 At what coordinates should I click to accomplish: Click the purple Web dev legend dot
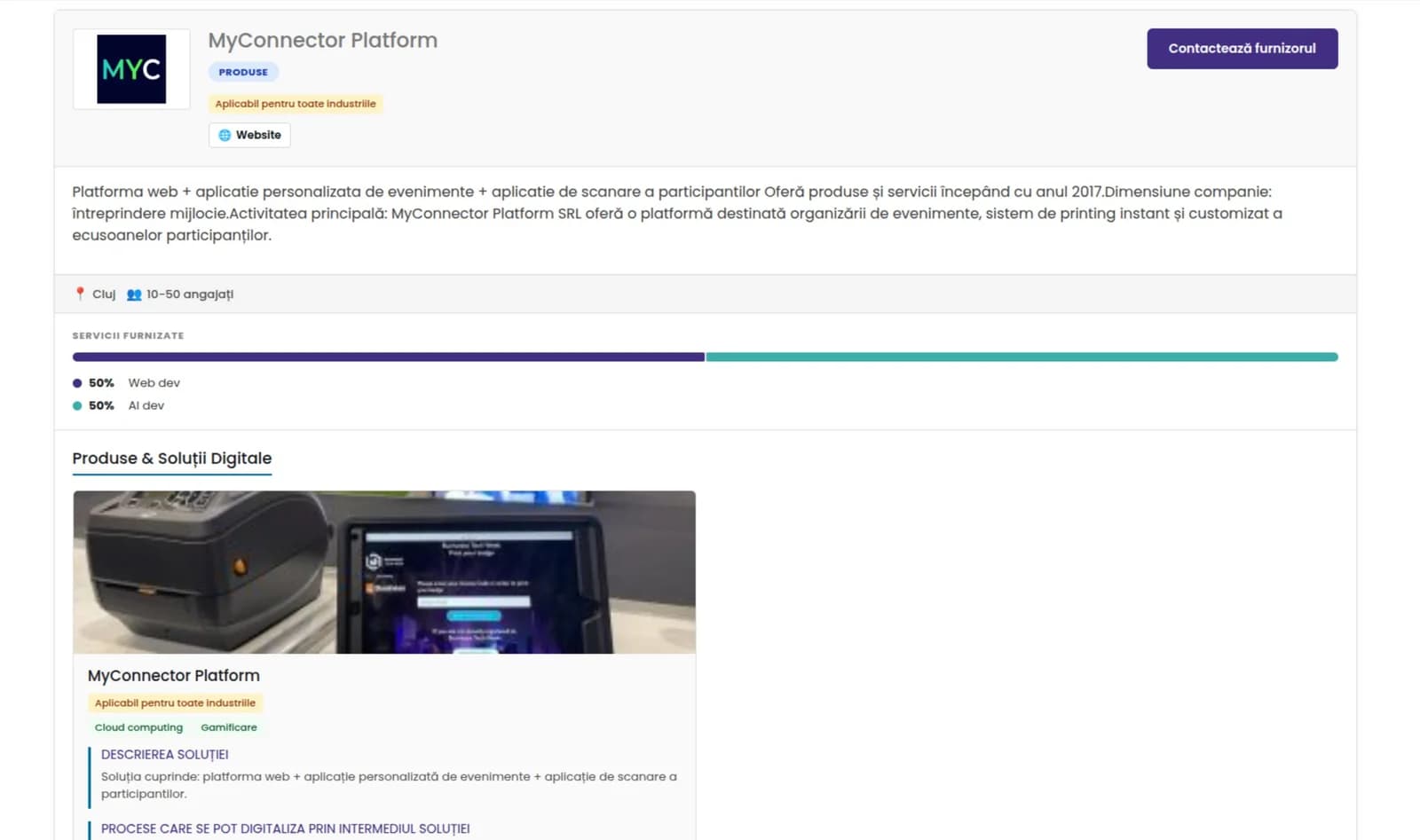77,383
